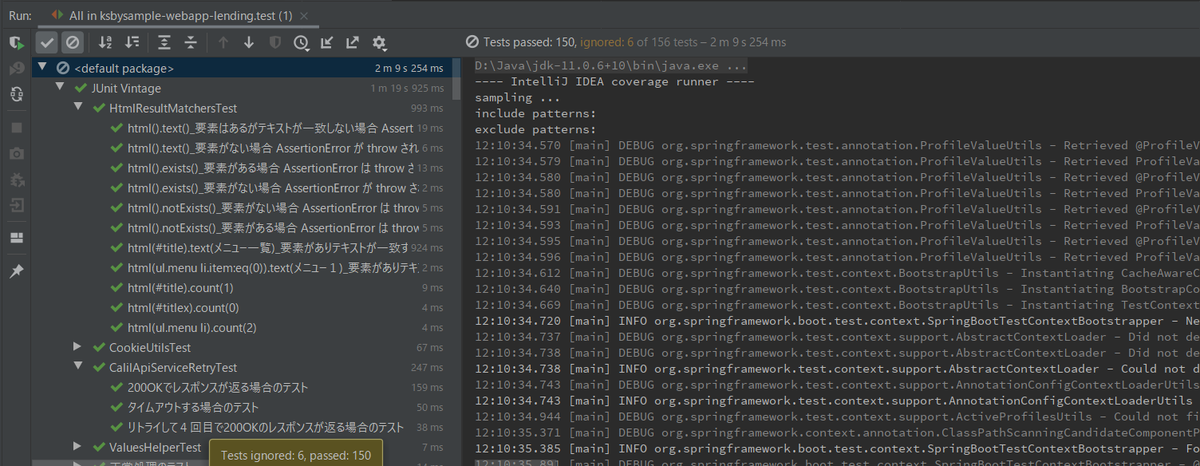Sort tests alphabetically icon
Viewport: 1200px width, 466px height.
click(x=106, y=42)
